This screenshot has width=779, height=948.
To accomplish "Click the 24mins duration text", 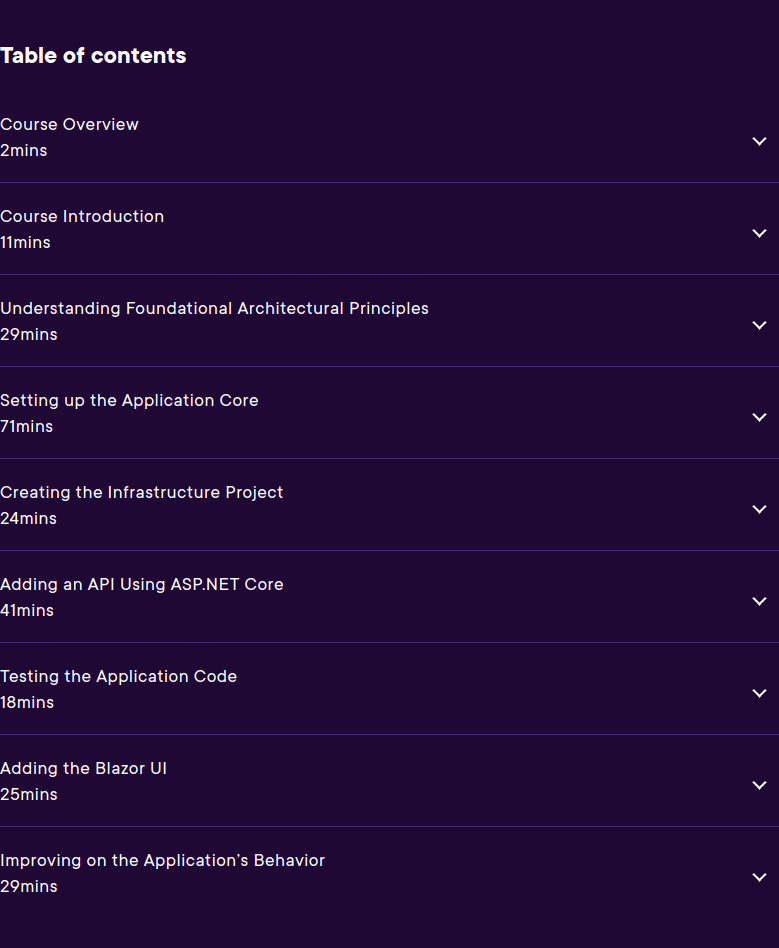I will point(28,518).
